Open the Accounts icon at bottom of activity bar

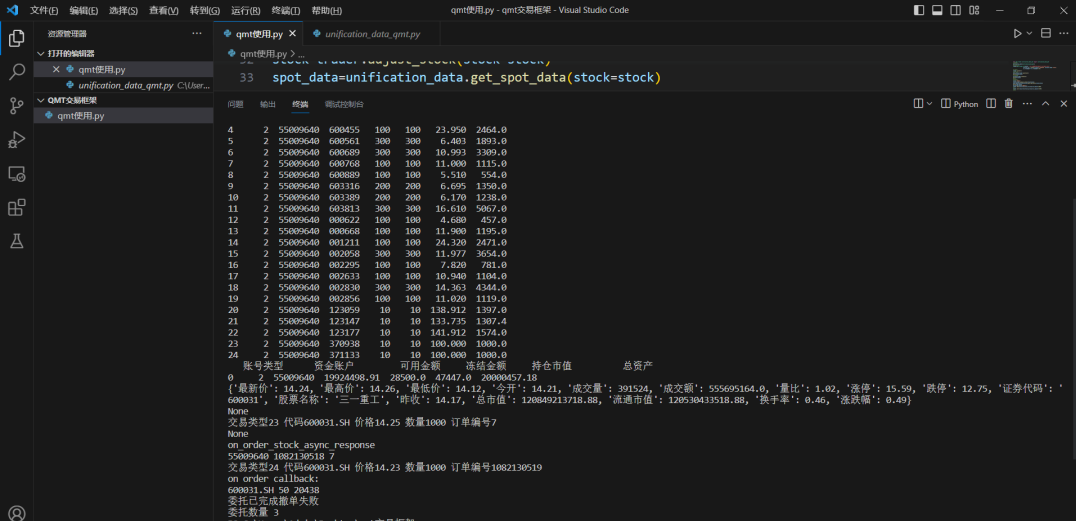click(16, 513)
